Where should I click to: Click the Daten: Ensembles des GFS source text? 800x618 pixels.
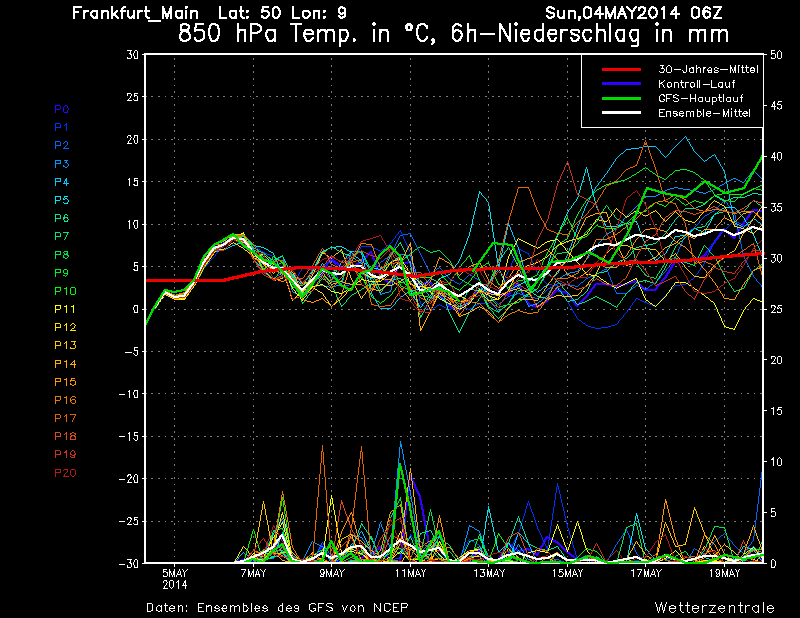[x=277, y=608]
